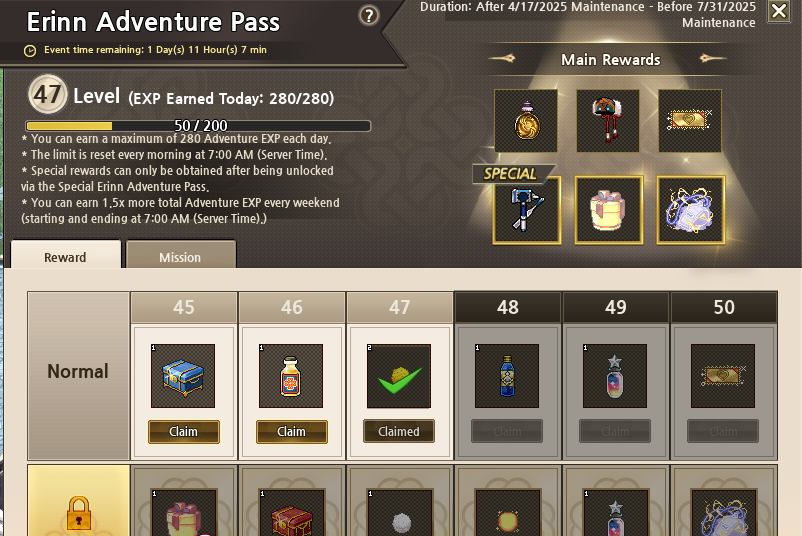This screenshot has width=802, height=536.
Task: Click the blue bottle level 48 reward
Action: [507, 376]
